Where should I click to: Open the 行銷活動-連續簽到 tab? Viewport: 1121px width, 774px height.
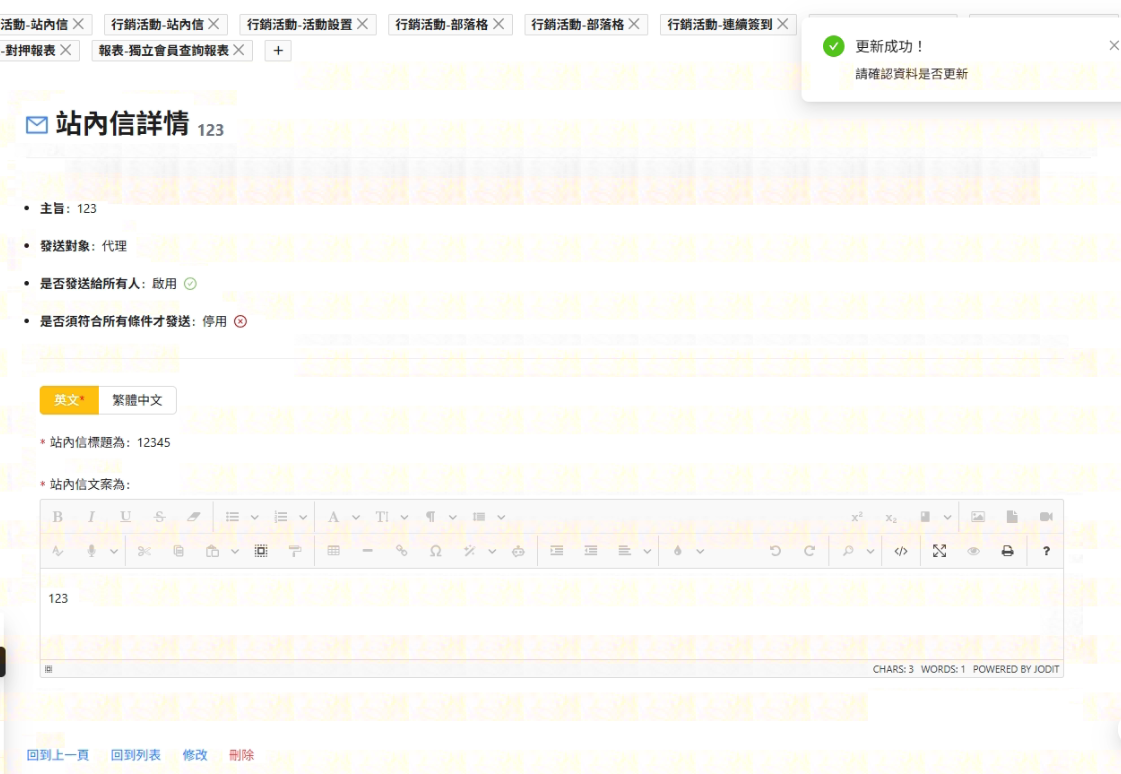coord(719,24)
